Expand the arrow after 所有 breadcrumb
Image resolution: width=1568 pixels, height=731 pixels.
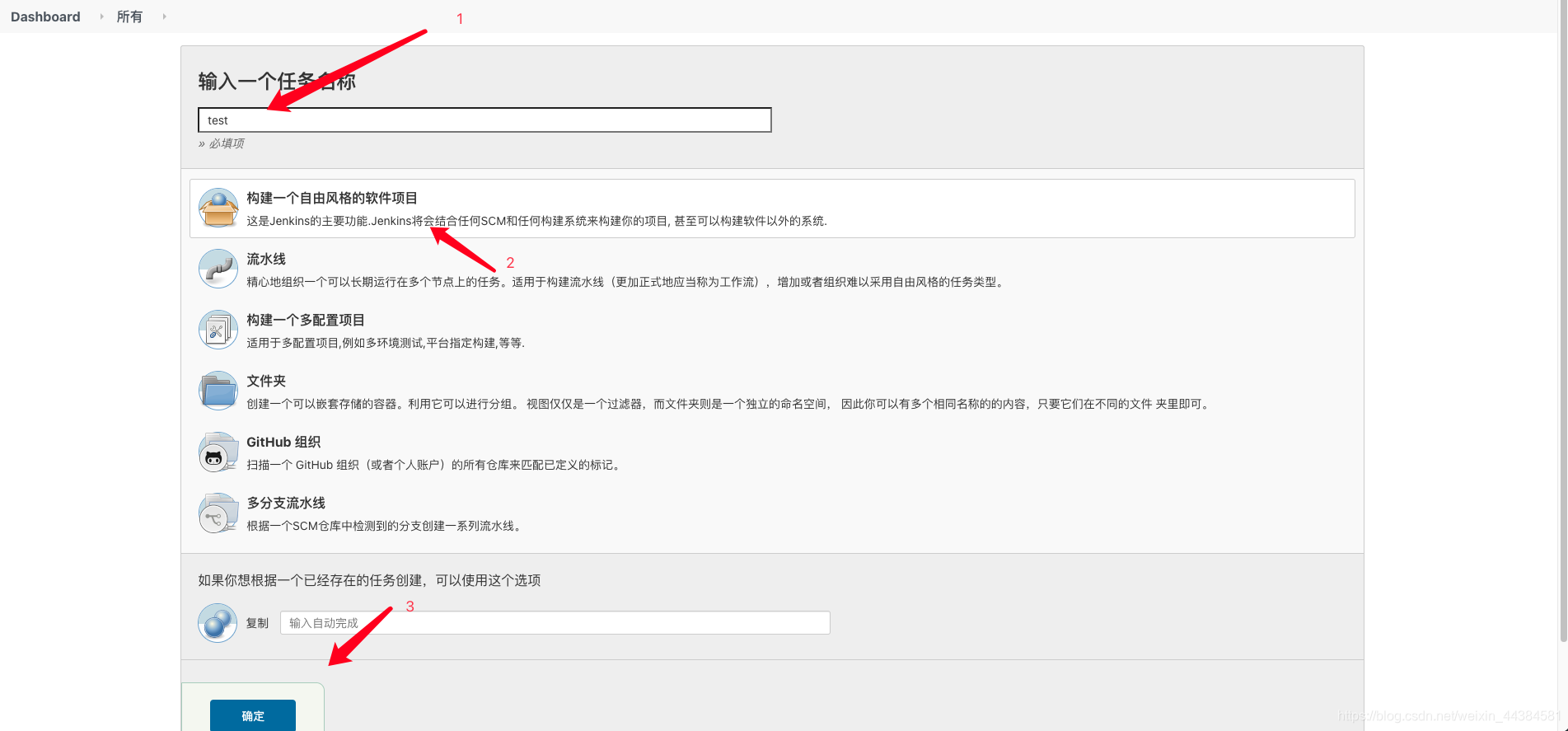coord(164,16)
